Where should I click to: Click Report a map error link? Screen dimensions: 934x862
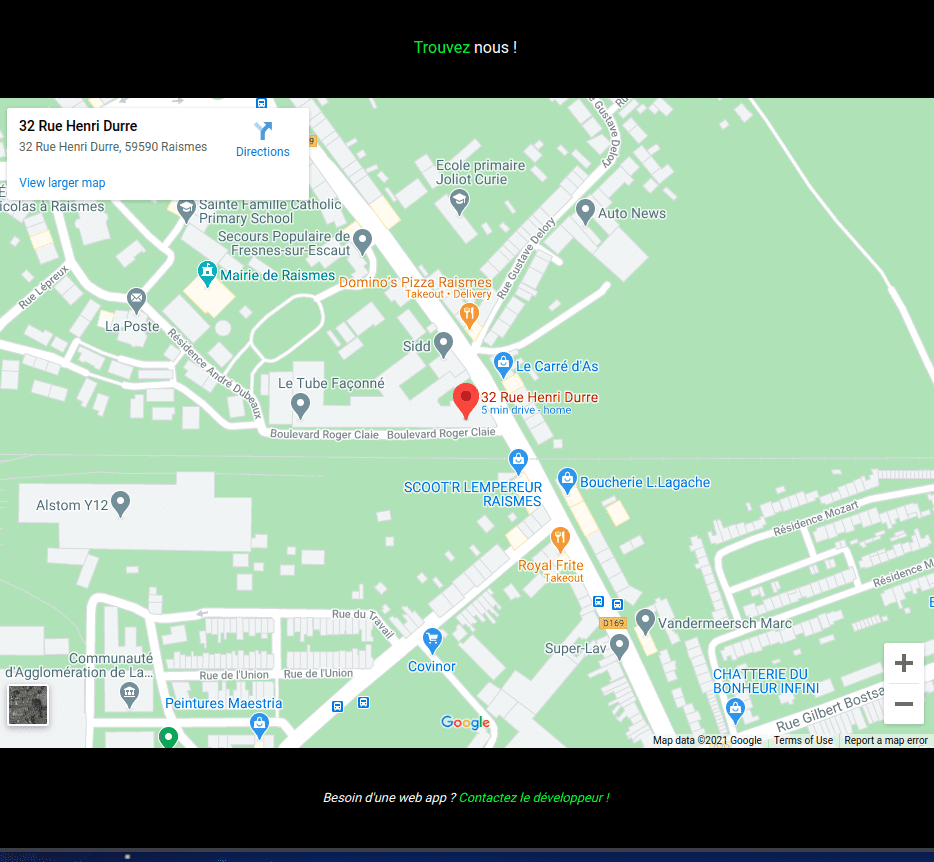click(886, 740)
